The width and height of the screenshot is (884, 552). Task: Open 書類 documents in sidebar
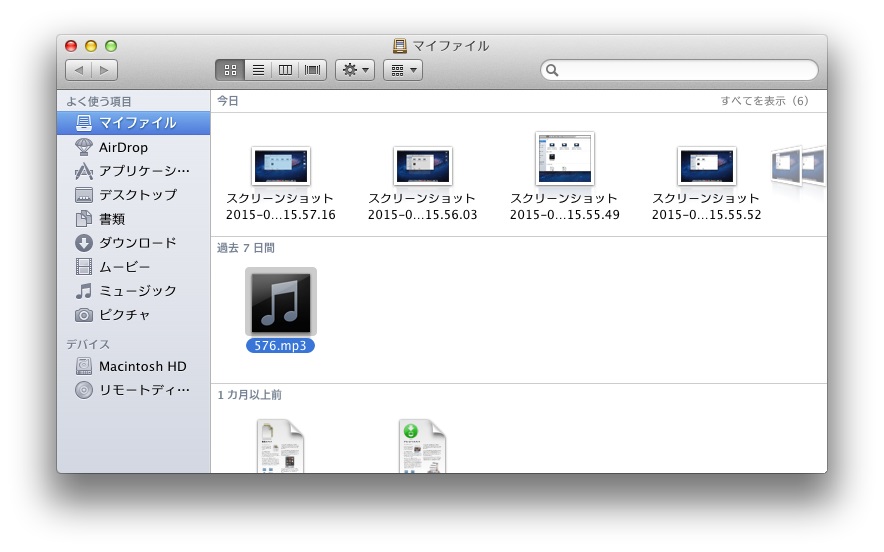pyautogui.click(x=134, y=219)
